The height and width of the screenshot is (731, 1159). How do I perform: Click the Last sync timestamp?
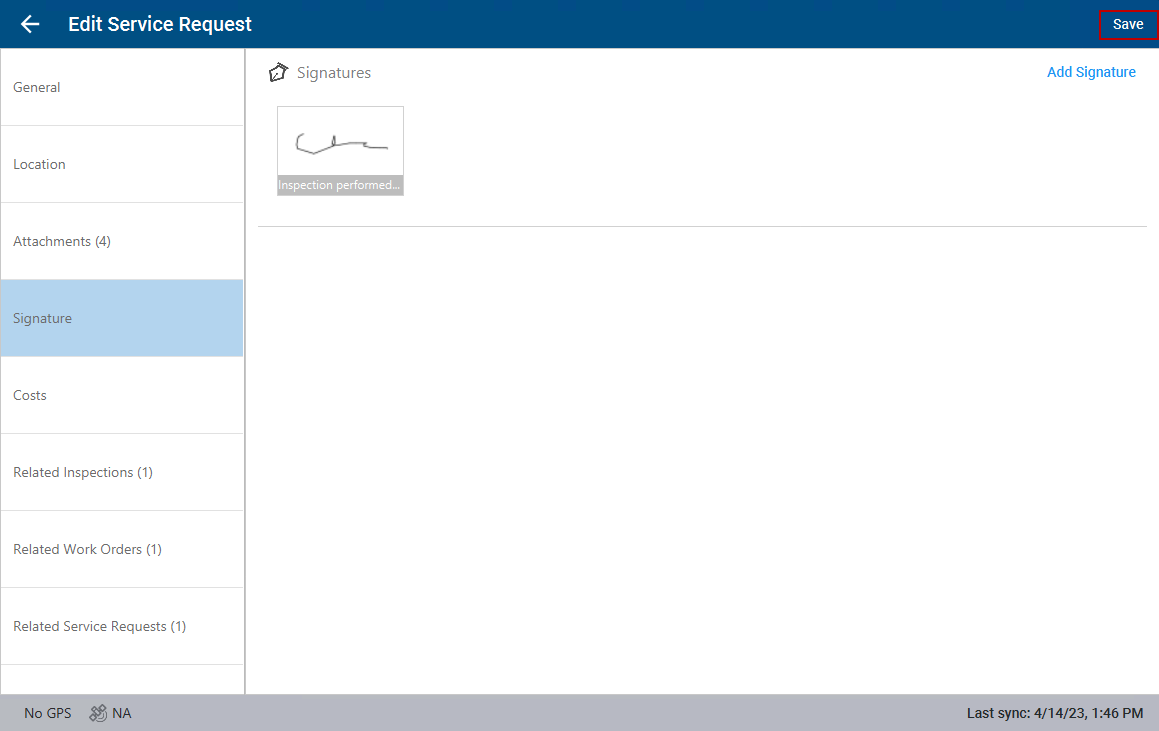tap(1054, 713)
